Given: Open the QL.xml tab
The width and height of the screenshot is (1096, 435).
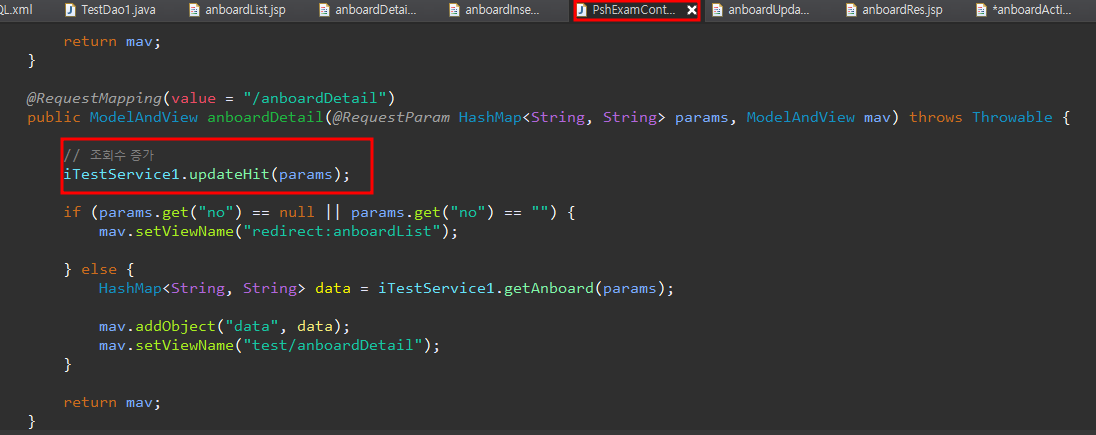Looking at the screenshot, I should pos(16,10).
